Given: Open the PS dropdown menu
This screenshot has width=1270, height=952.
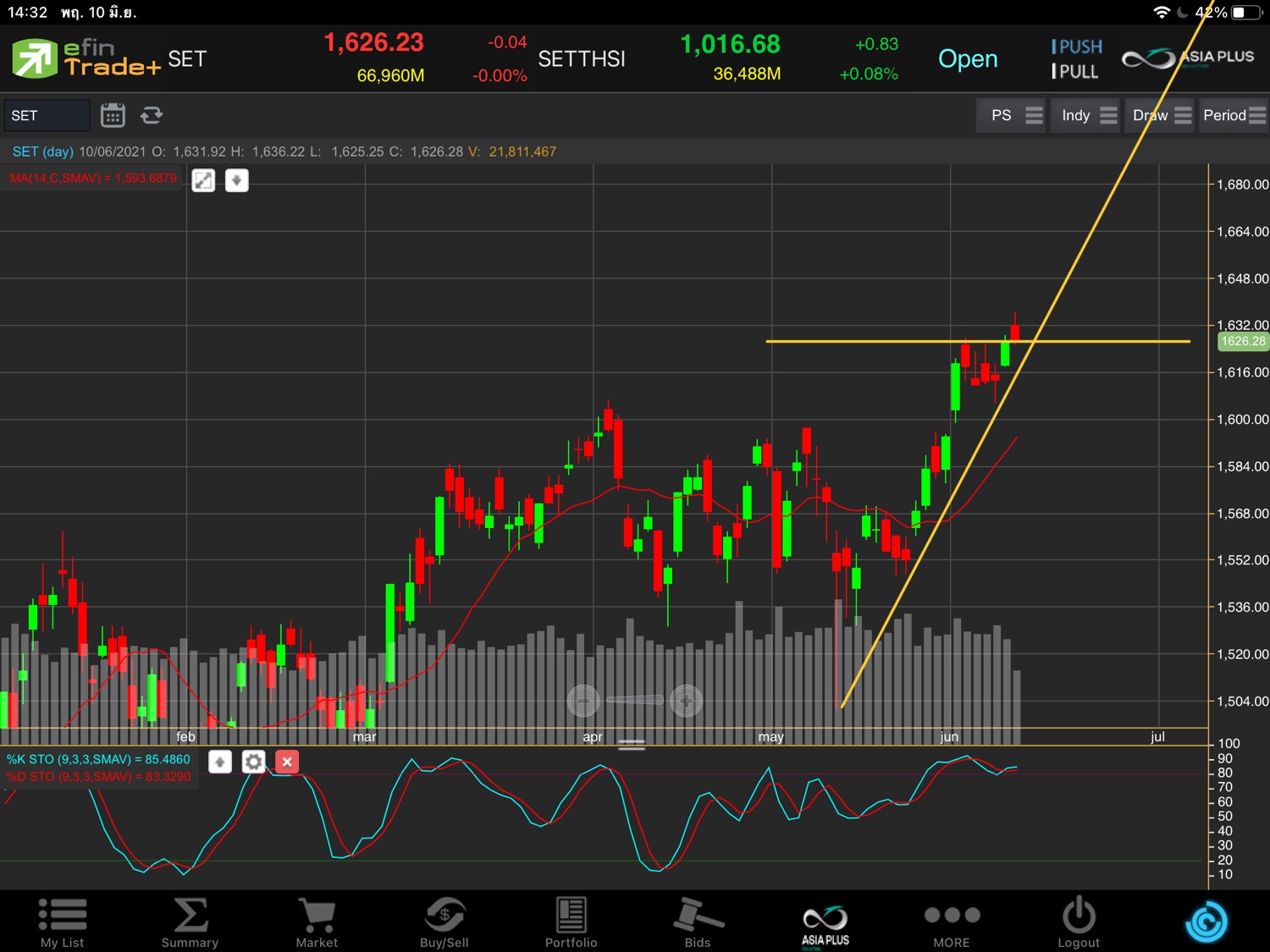Looking at the screenshot, I should pos(1012,115).
